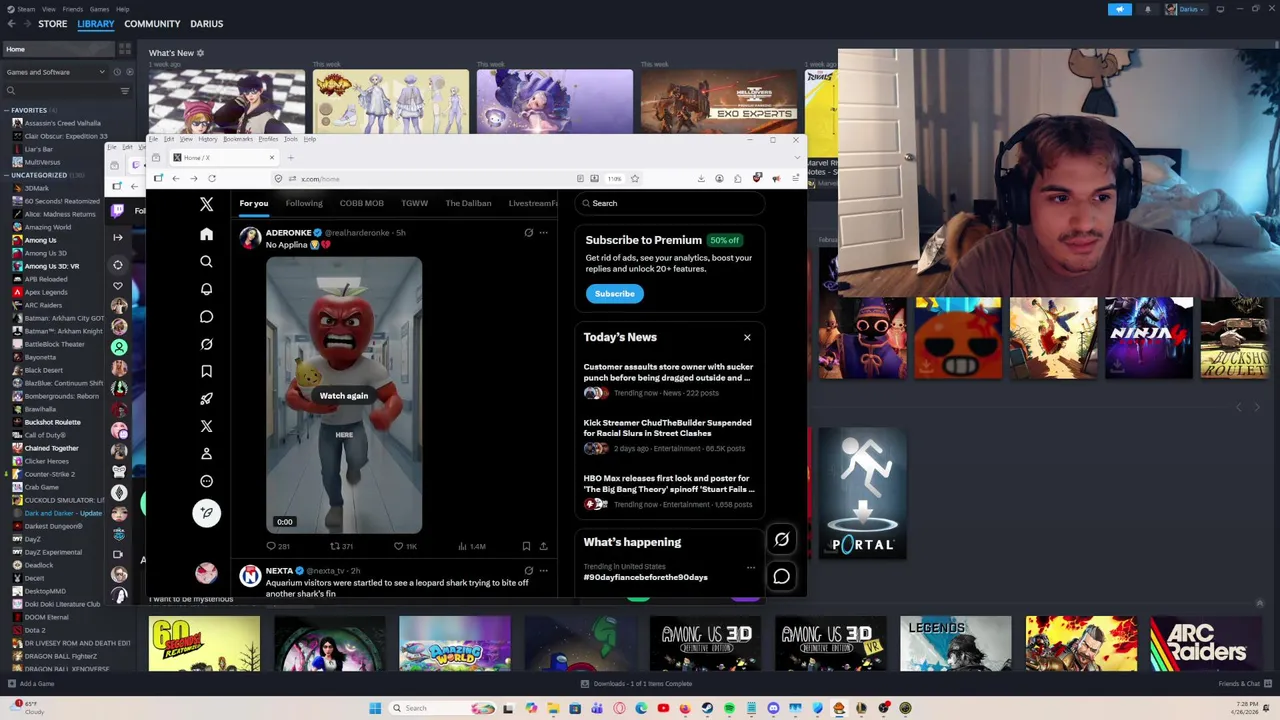Open the Bookmarks menu in browser menubar

238,139
